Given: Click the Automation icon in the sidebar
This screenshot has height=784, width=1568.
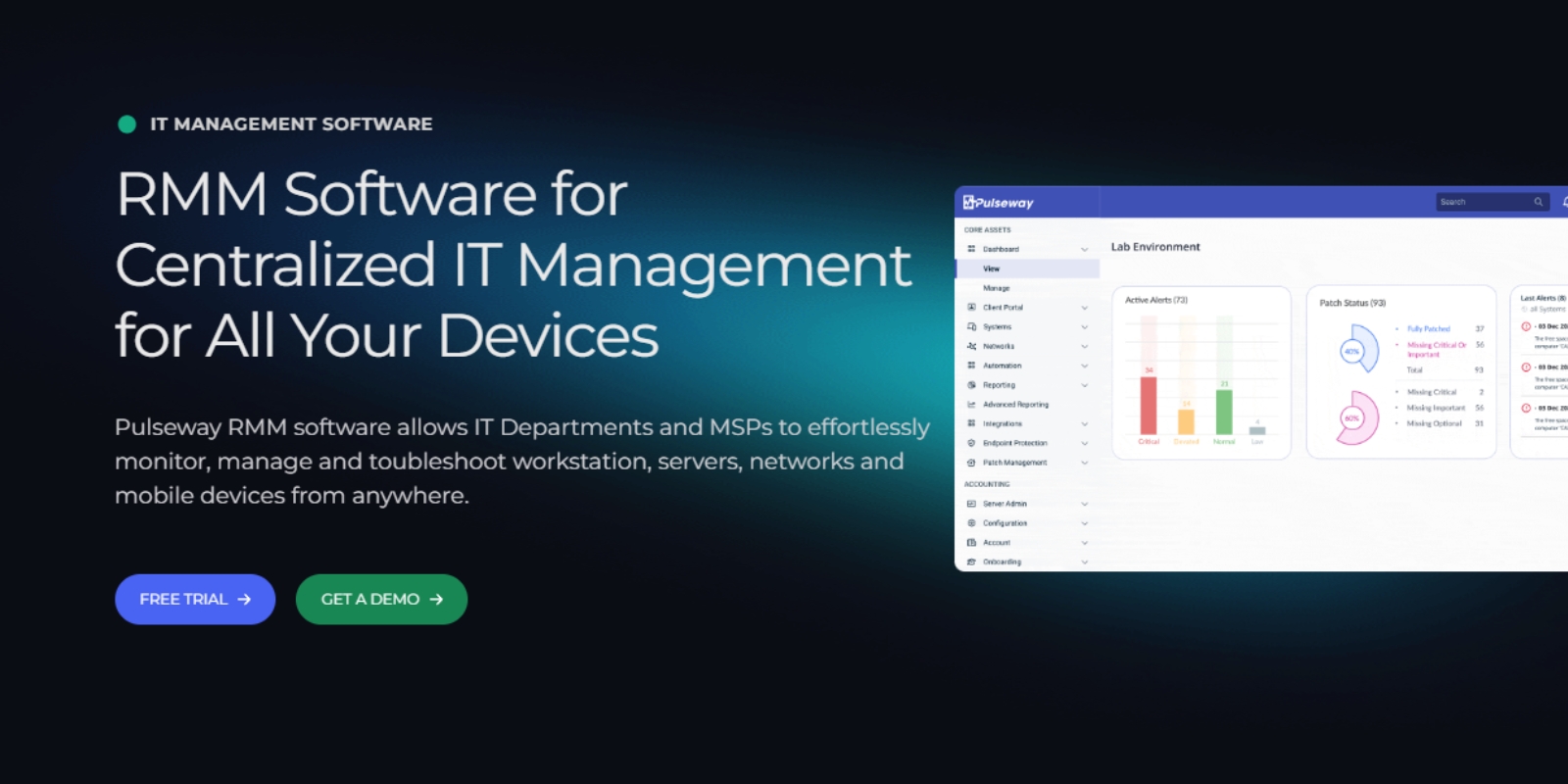Looking at the screenshot, I should 971,366.
